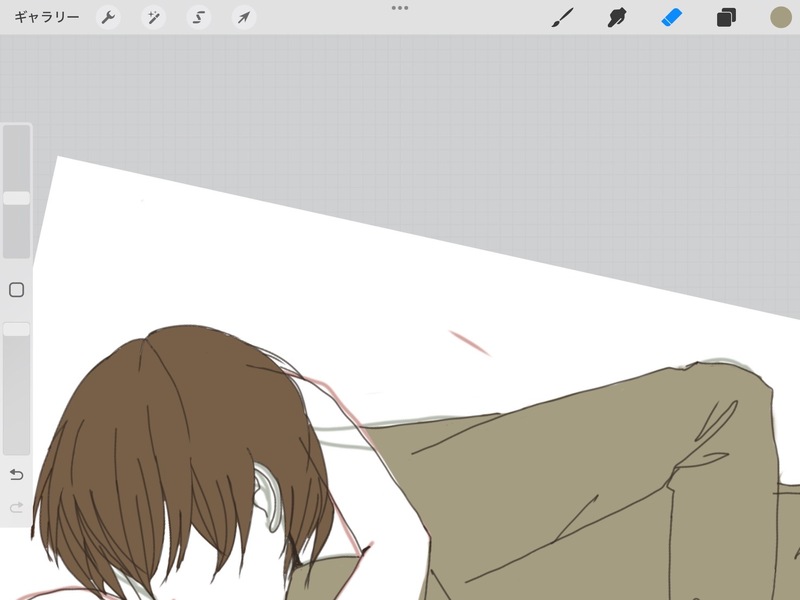Open the ギャラリー gallery
Image resolution: width=800 pixels, height=600 pixels.
tap(46, 17)
